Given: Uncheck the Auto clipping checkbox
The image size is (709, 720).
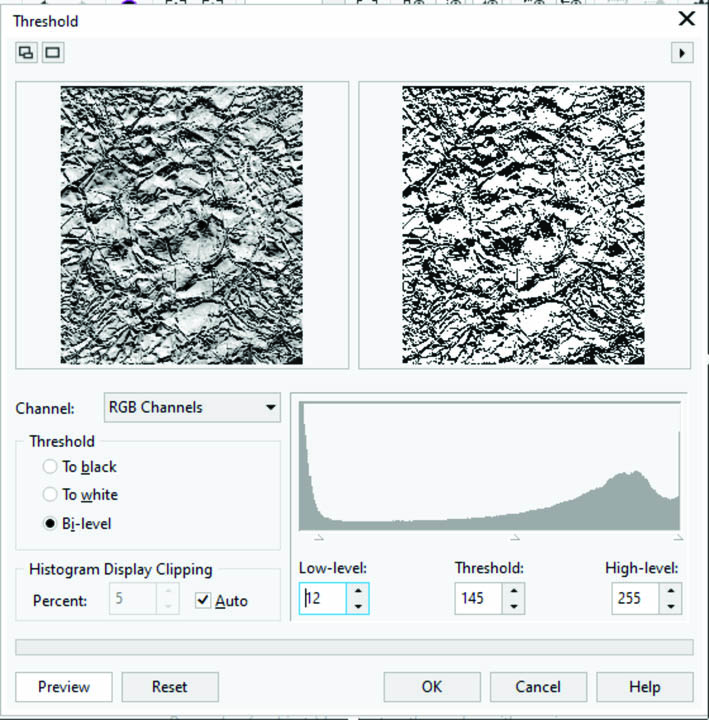Looking at the screenshot, I should [x=203, y=600].
